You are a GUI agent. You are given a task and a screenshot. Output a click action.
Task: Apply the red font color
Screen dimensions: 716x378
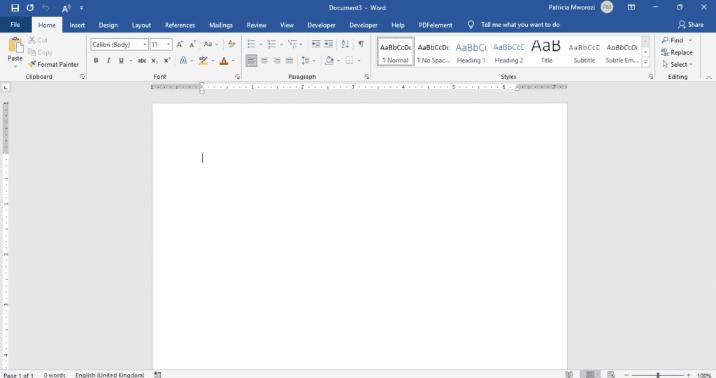click(x=224, y=60)
